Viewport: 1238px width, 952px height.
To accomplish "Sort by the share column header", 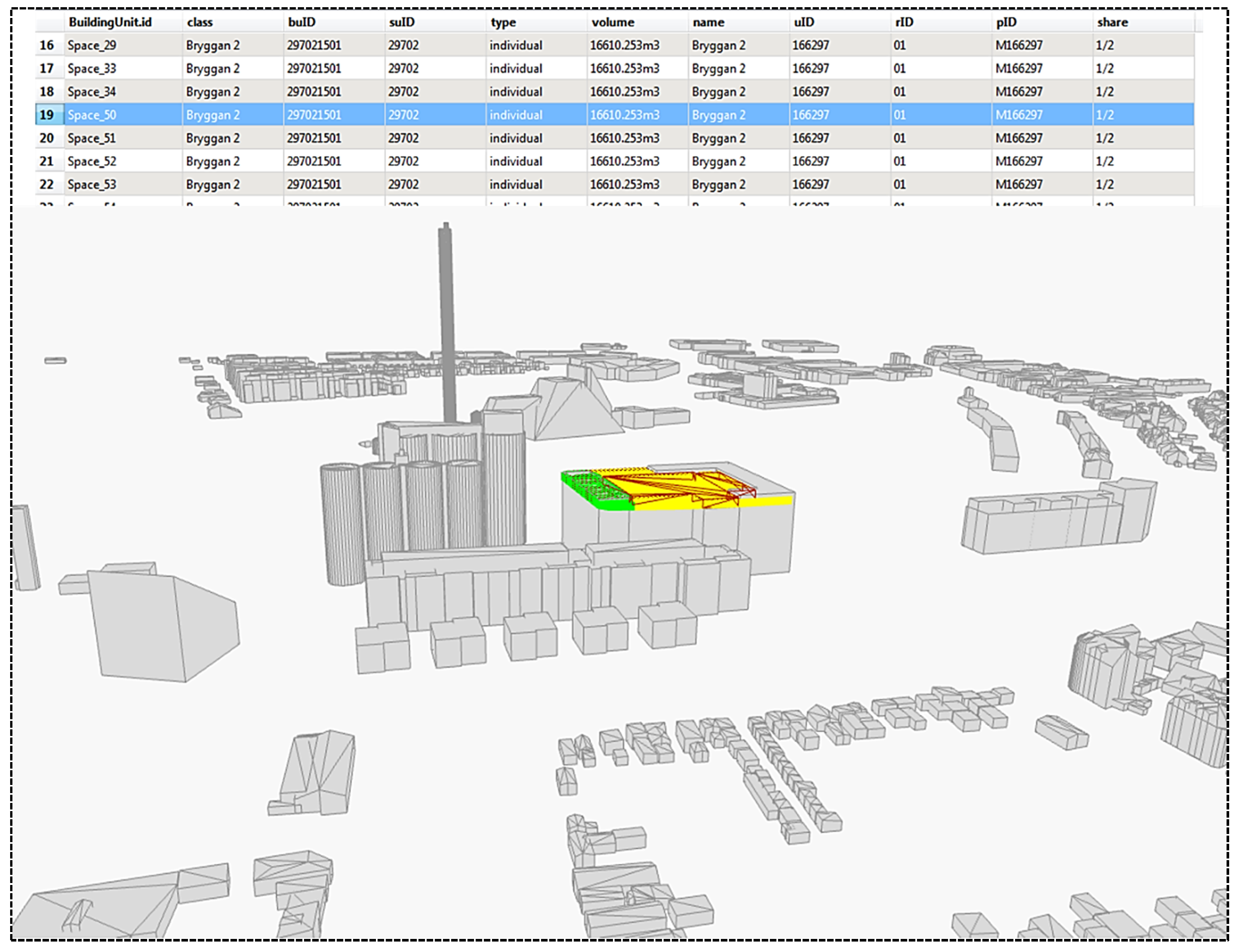I will tap(1112, 22).
